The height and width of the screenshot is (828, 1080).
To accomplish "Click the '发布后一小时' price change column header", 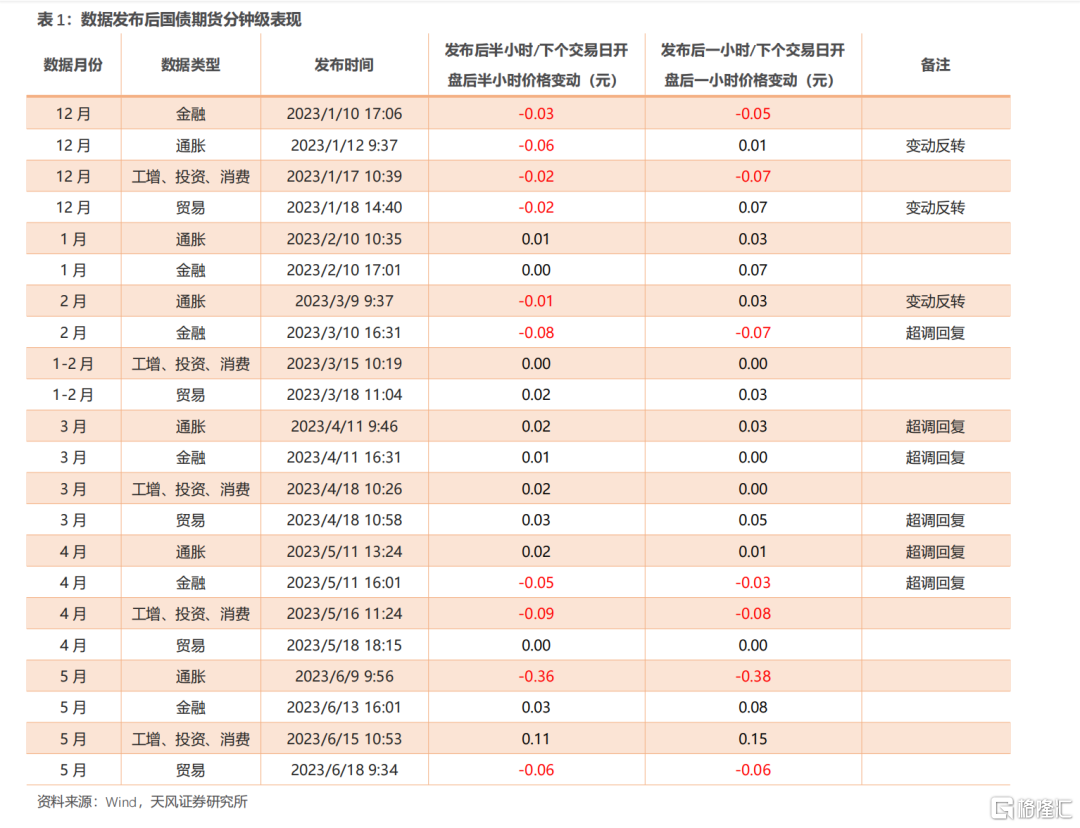I will pyautogui.click(x=752, y=65).
